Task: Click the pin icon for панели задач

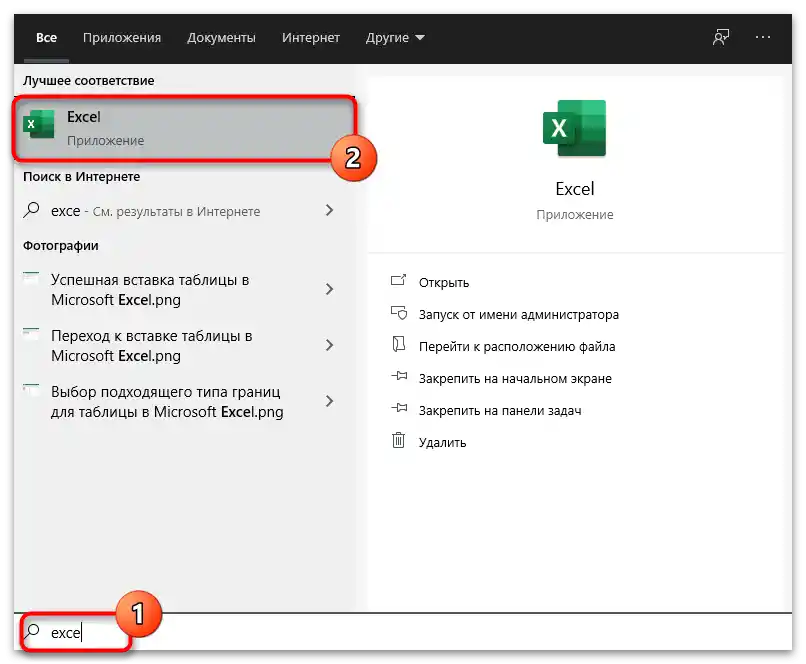Action: click(399, 409)
